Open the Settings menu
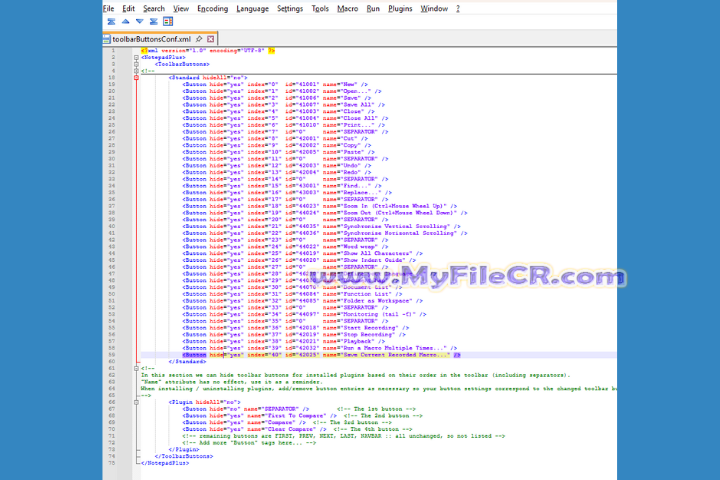The width and height of the screenshot is (720, 480). pos(290,9)
